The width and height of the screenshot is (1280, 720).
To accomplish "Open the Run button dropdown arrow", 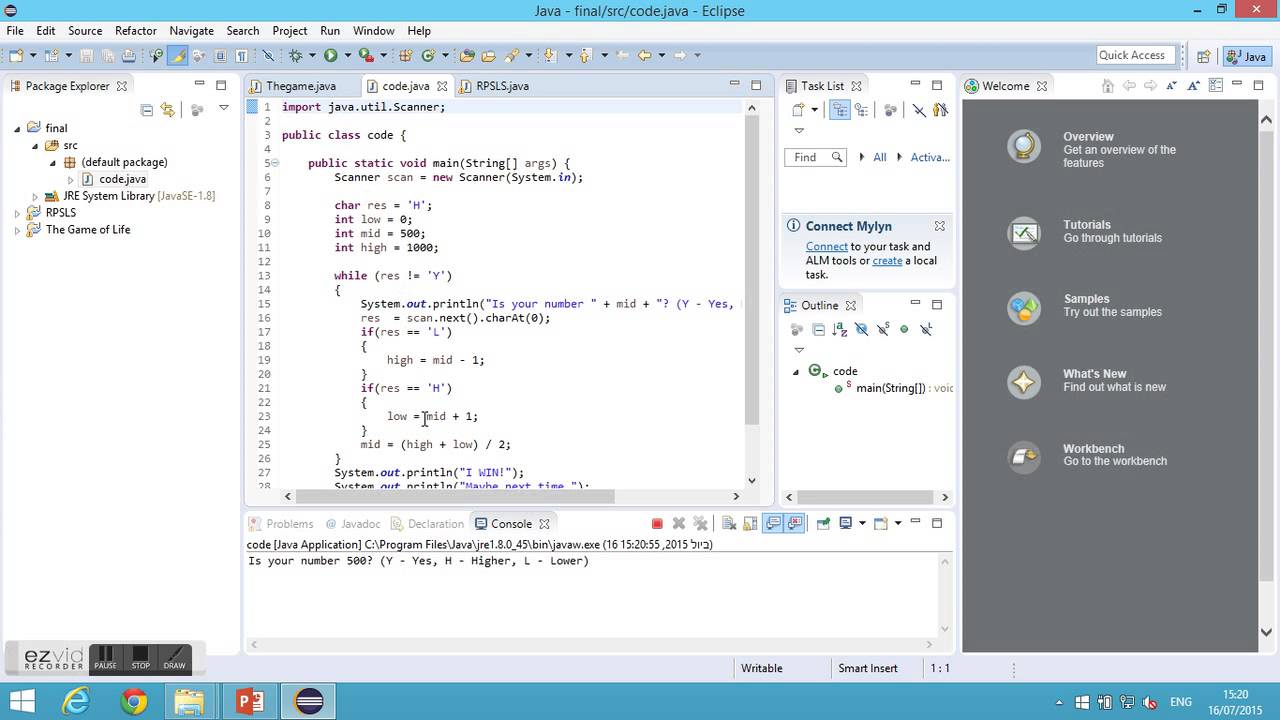I will click(x=347, y=55).
